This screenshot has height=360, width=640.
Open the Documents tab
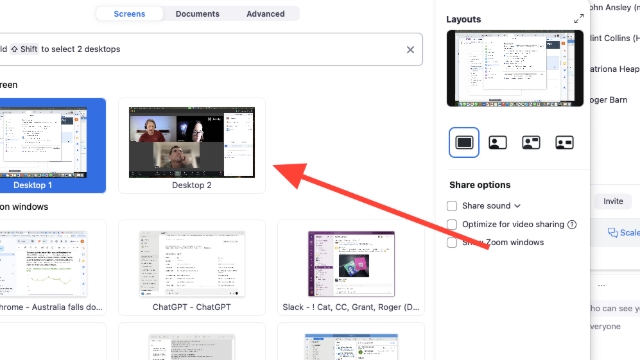click(198, 14)
